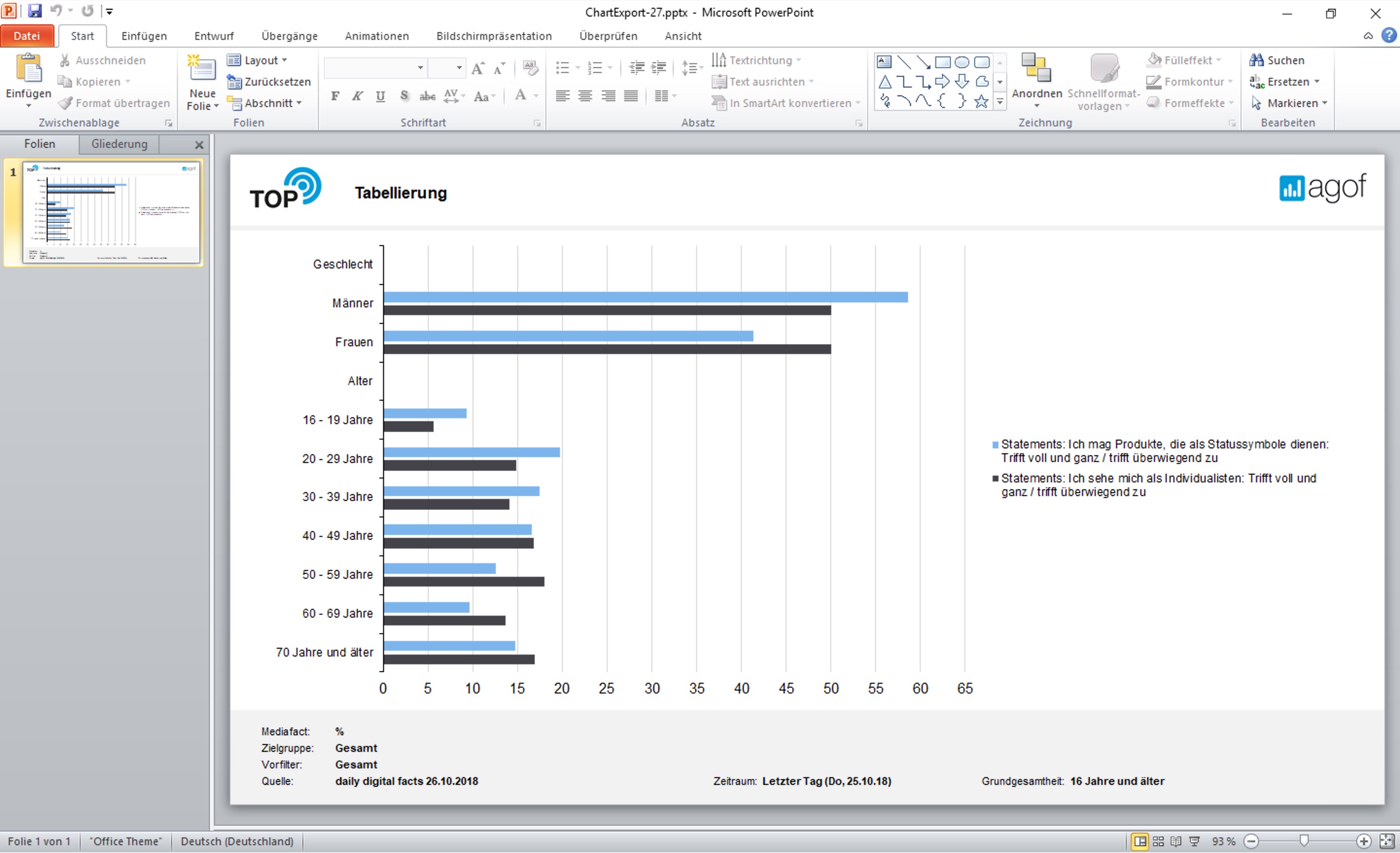This screenshot has width=1400, height=853.
Task: Click the Redo icon in quick access toolbar
Action: (x=87, y=11)
